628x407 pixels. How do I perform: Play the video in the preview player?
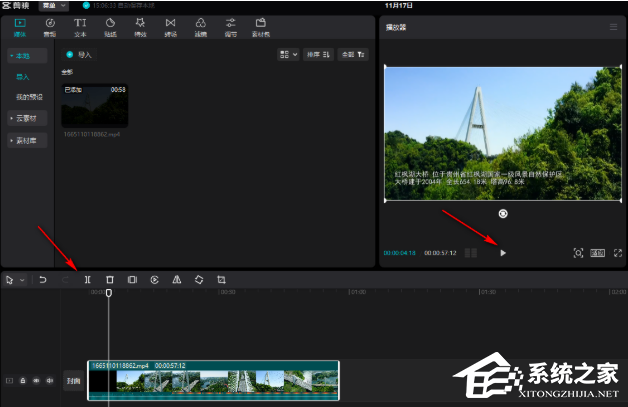pos(503,253)
